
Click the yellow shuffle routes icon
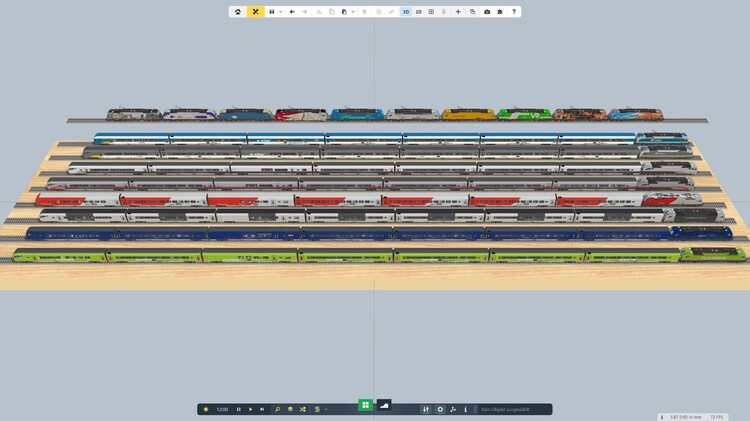(x=303, y=410)
